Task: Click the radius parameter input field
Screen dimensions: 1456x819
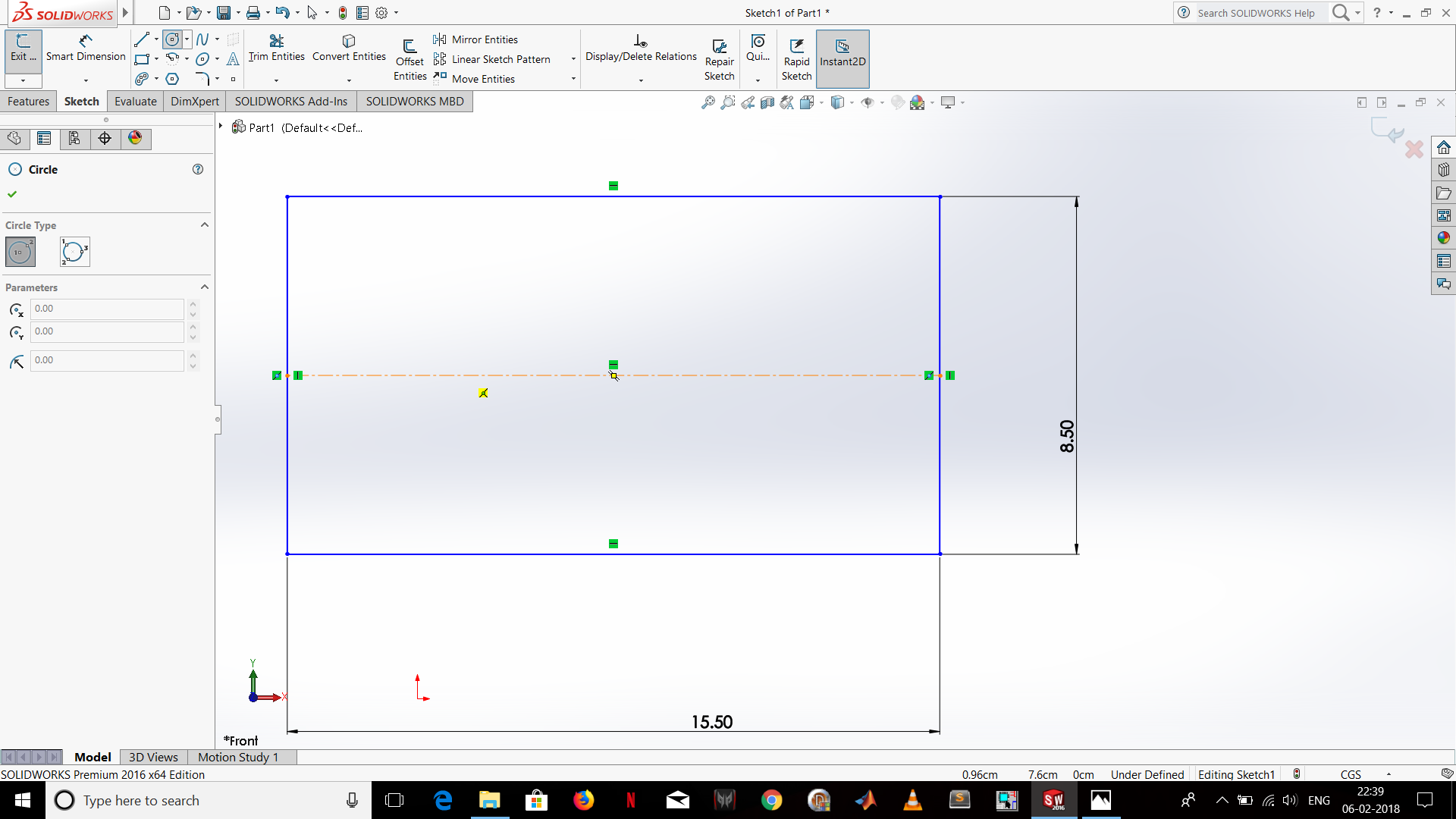Action: point(106,360)
